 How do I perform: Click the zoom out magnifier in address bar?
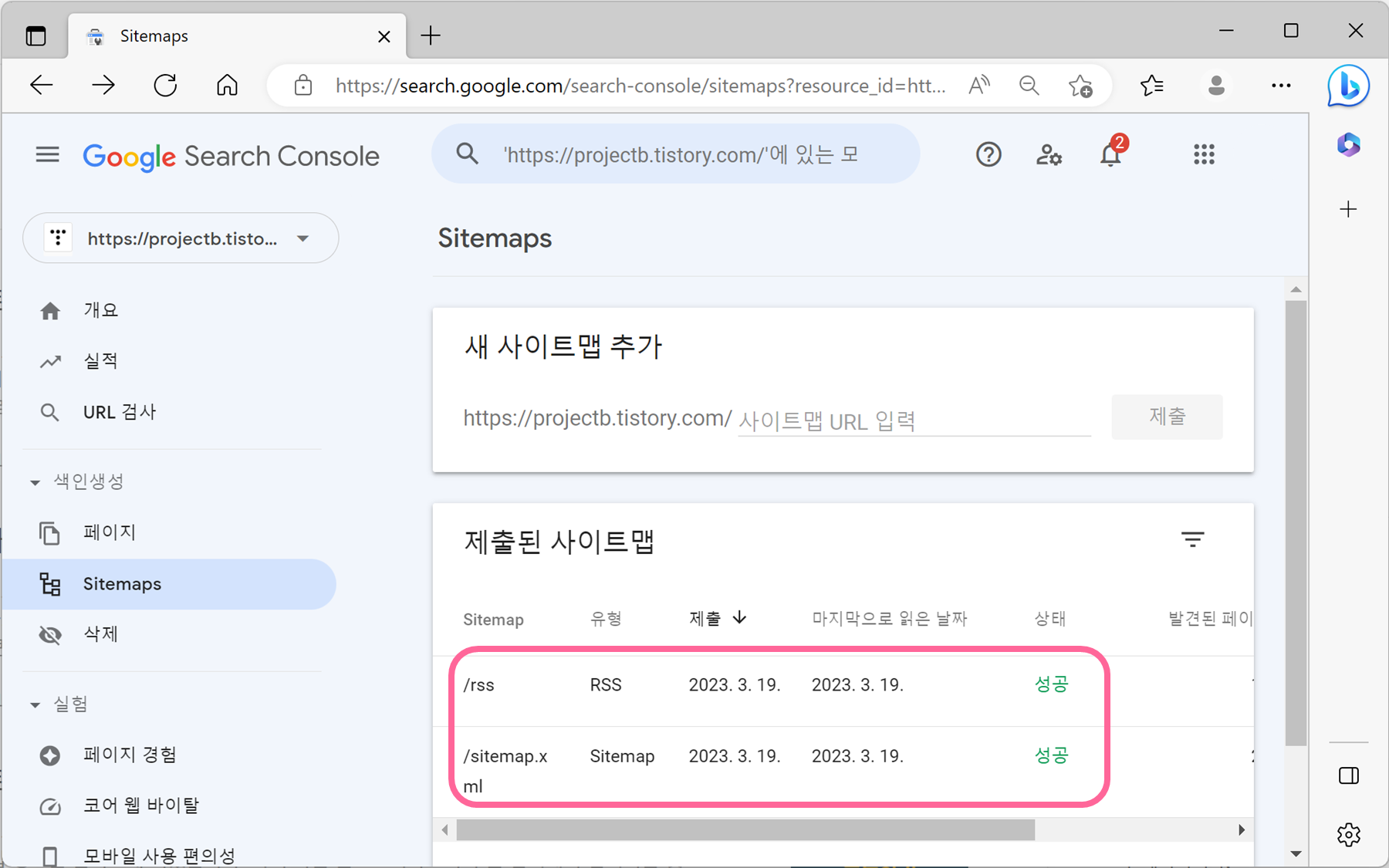pos(1029,85)
